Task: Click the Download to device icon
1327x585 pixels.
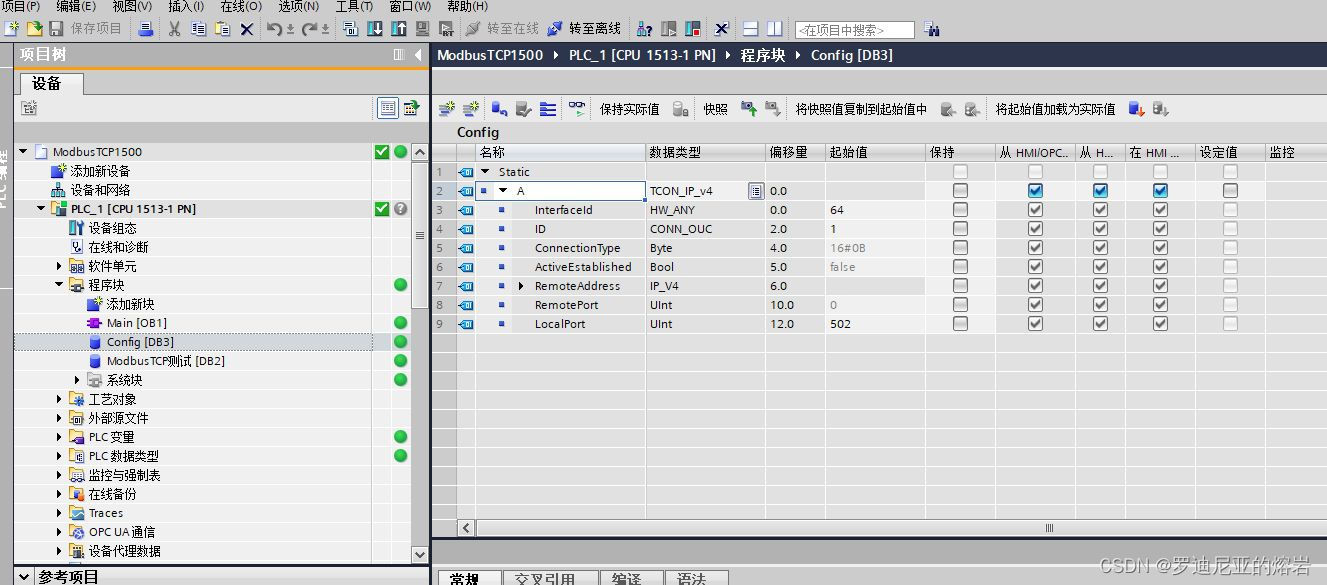Action: click(x=374, y=29)
